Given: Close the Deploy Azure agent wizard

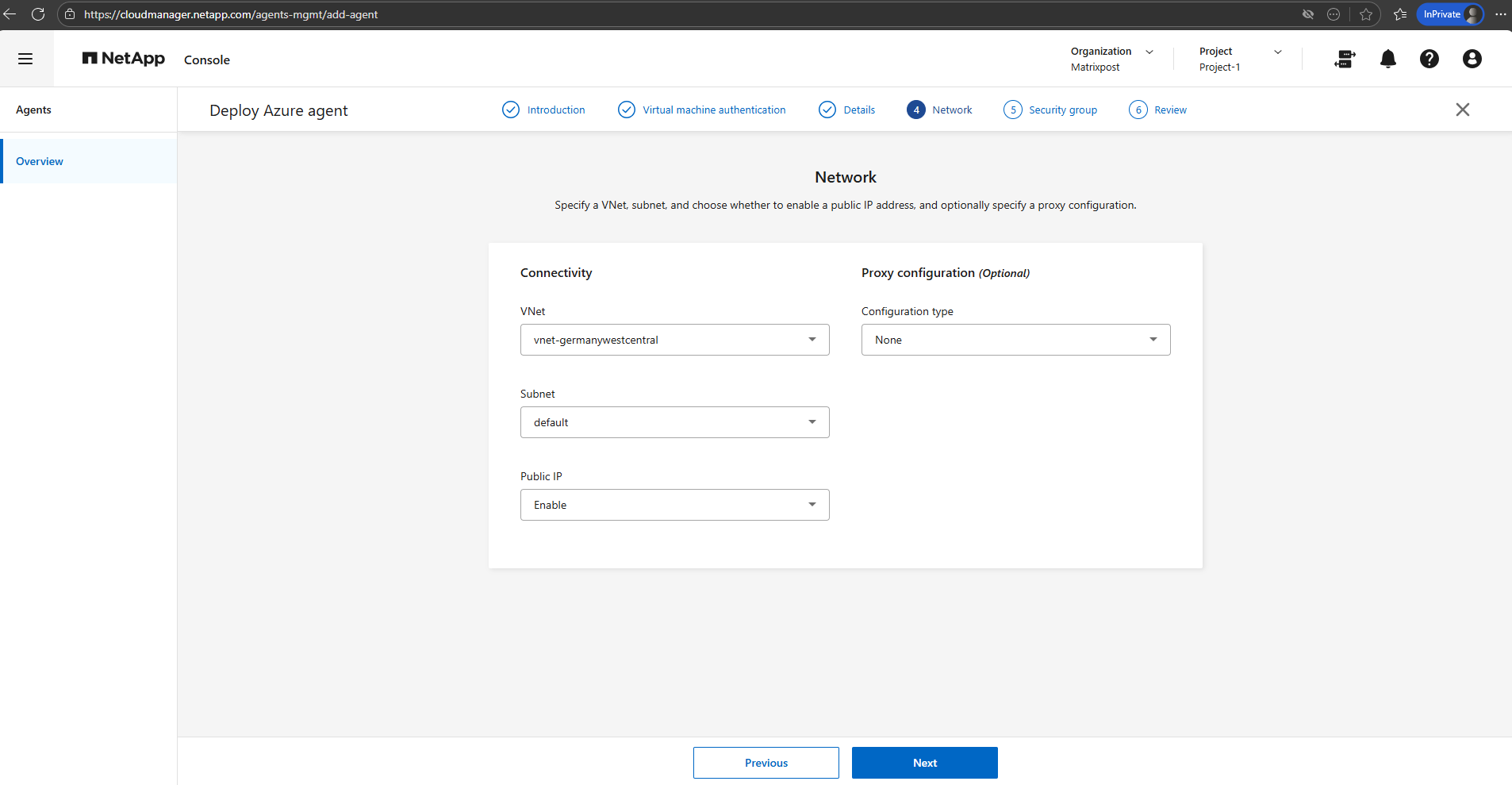Looking at the screenshot, I should point(1462,110).
